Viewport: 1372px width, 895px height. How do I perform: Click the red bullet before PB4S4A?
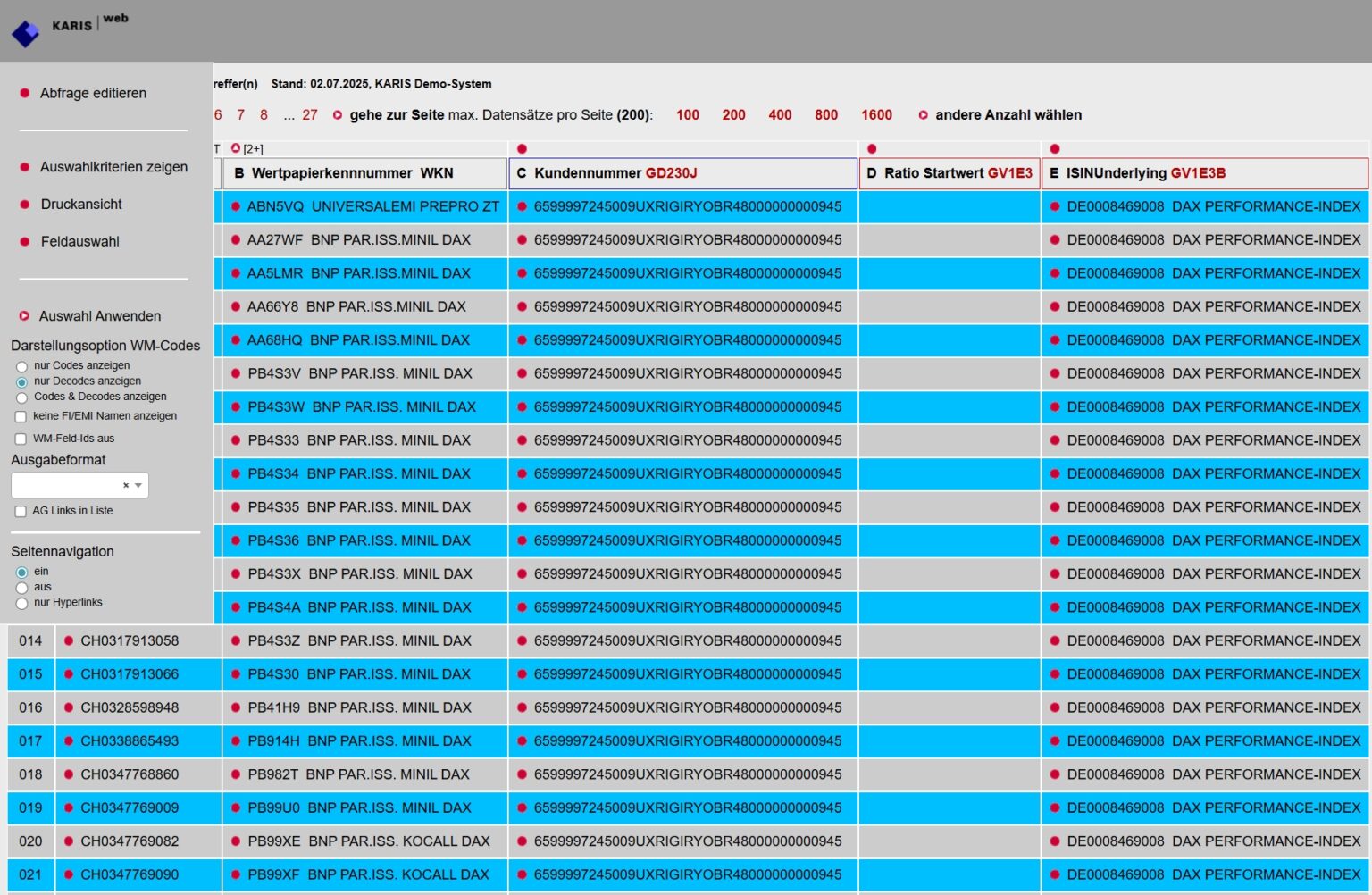236,607
